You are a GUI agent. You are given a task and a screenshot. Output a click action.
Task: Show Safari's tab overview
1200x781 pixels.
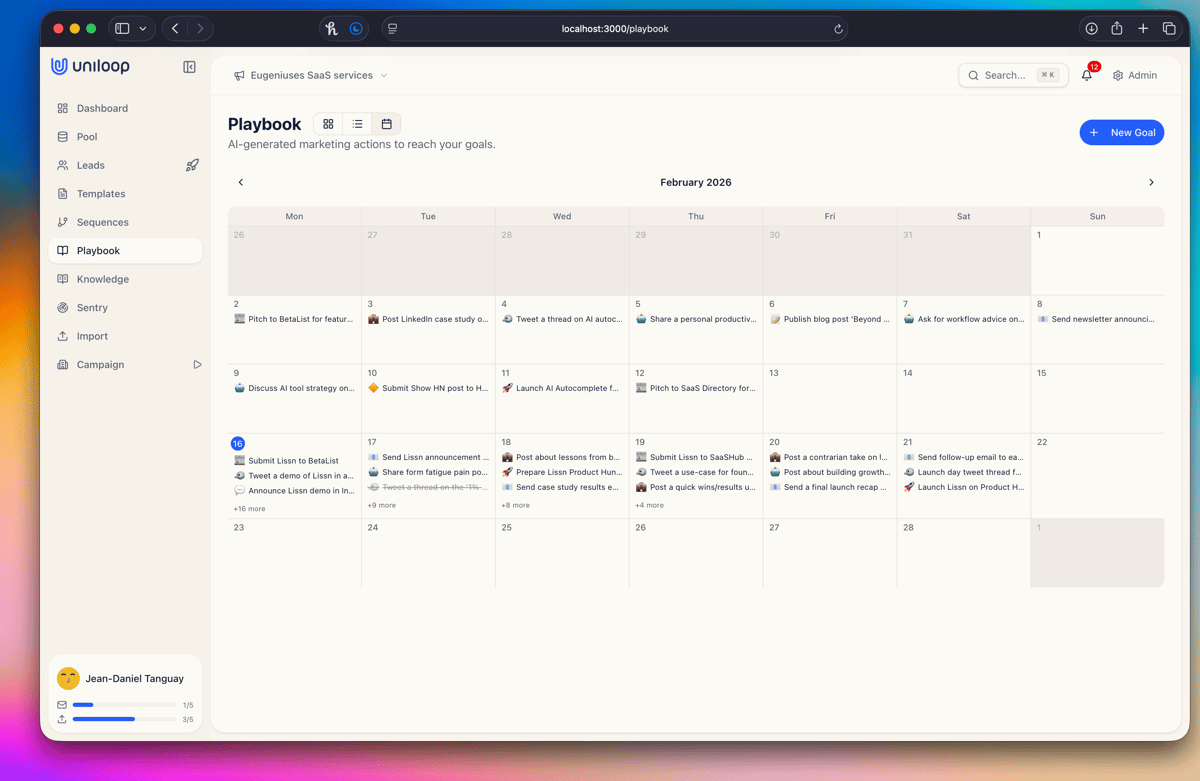coord(1169,29)
